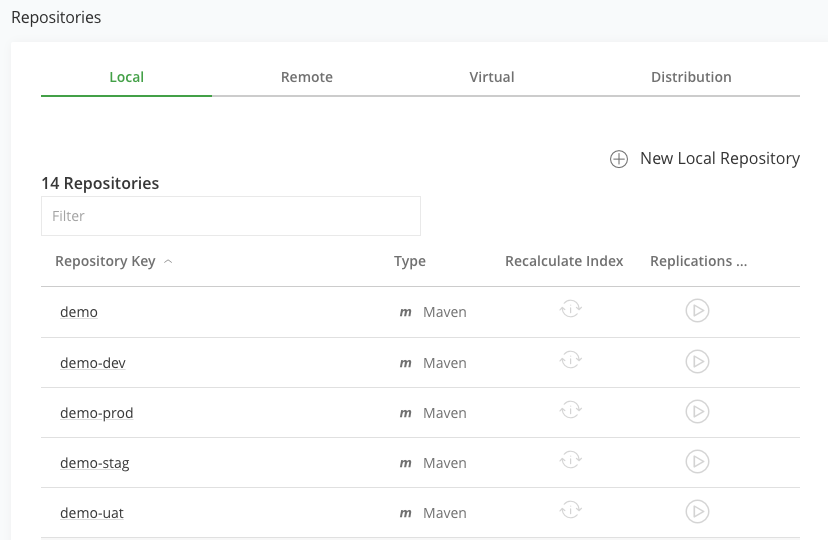Viewport: 828px width, 540px height.
Task: Switch to the Remote tab
Action: click(307, 77)
